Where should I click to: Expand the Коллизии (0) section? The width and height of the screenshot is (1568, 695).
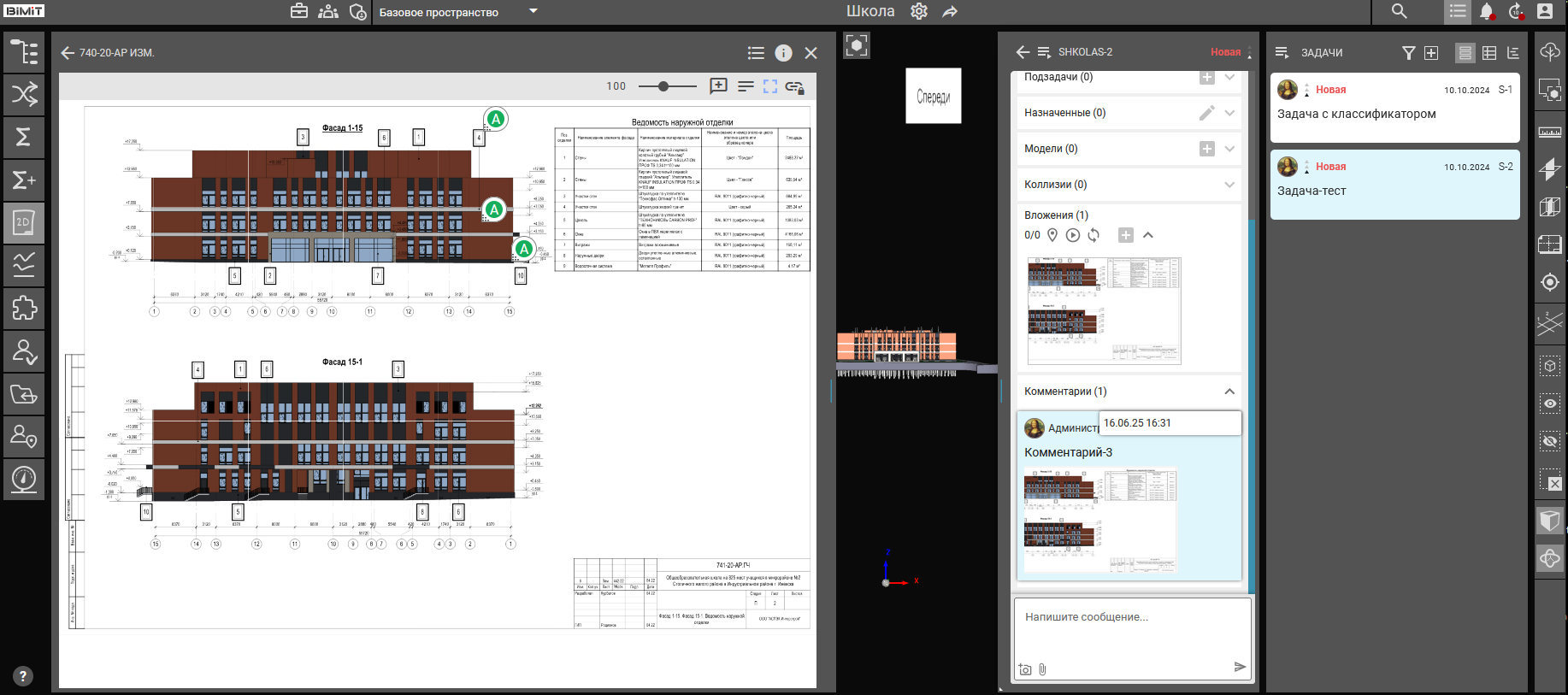click(1229, 185)
